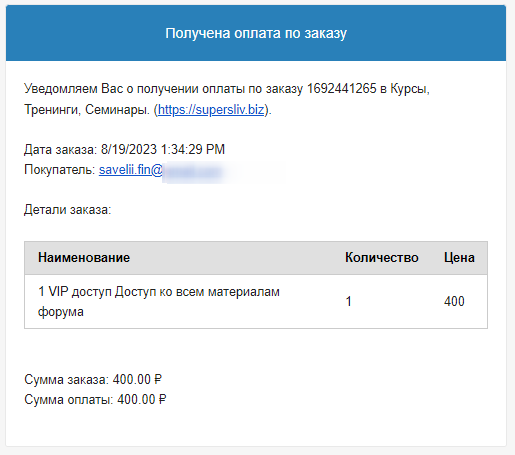Click the quantity value 1 in the table
515x455 pixels.
(x=349, y=302)
